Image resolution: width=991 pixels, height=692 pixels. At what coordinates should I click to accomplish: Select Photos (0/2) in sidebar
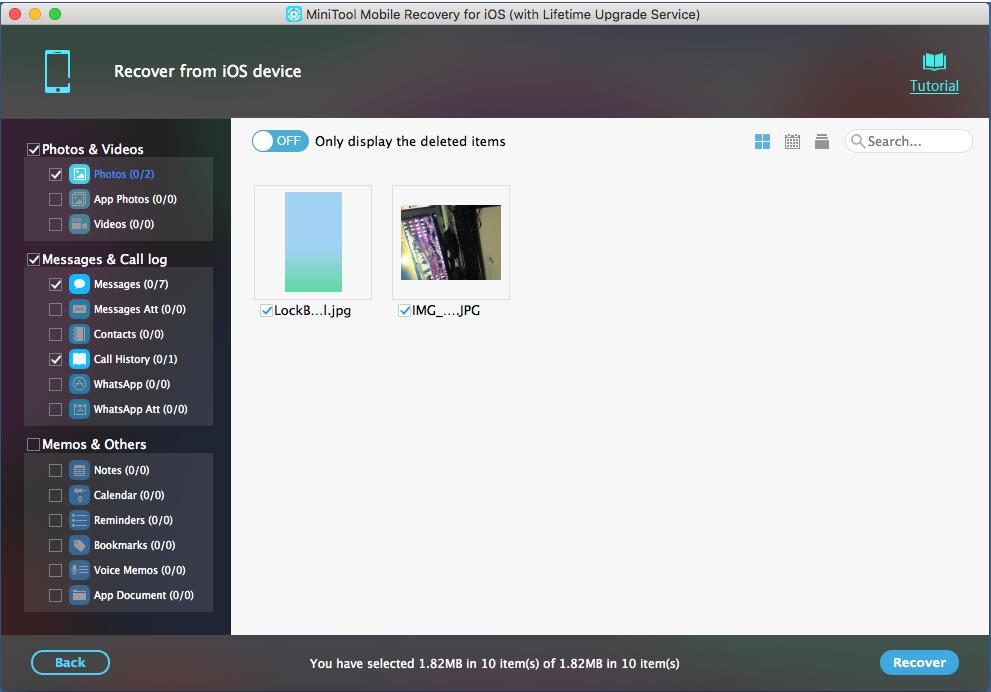click(x=124, y=174)
